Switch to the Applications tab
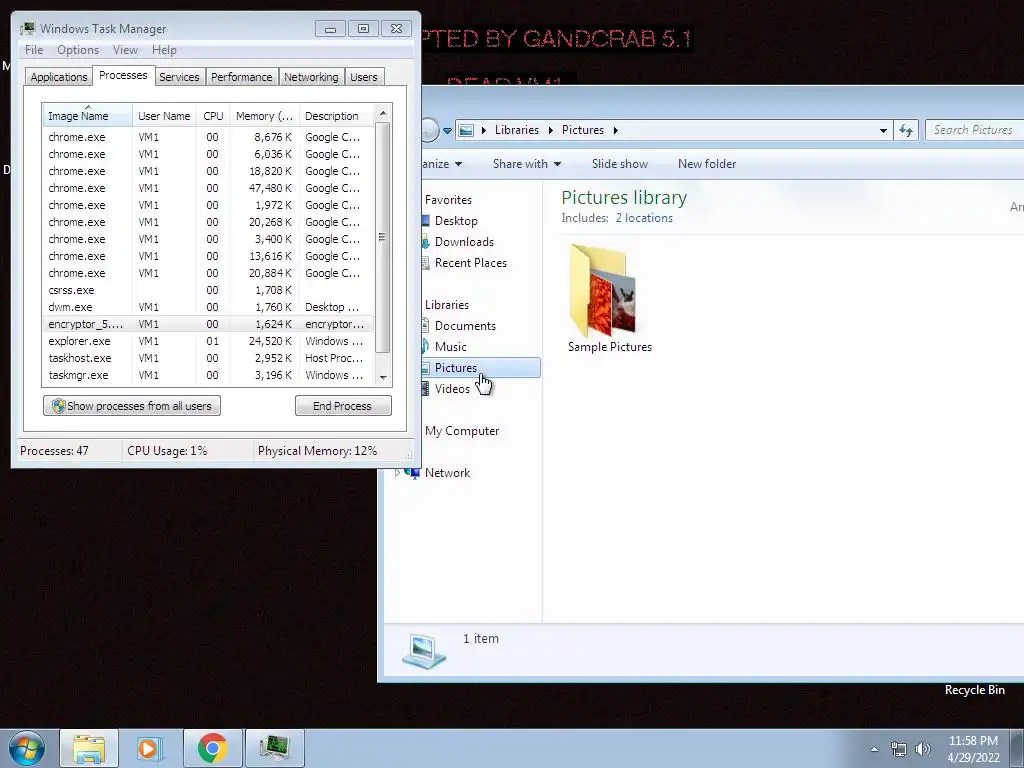The height and width of the screenshot is (768, 1024). pyautogui.click(x=59, y=77)
